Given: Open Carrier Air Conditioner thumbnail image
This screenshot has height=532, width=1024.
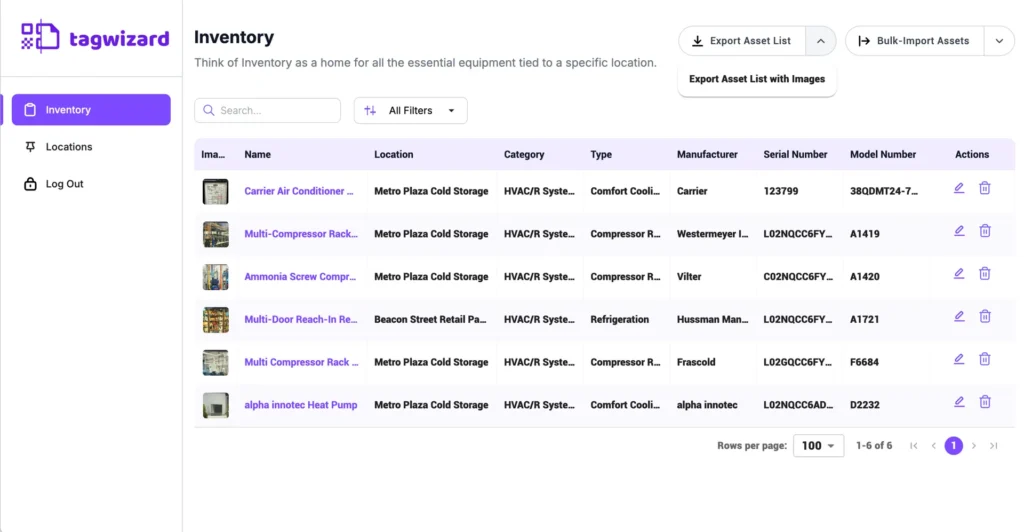Looking at the screenshot, I should [x=216, y=191].
